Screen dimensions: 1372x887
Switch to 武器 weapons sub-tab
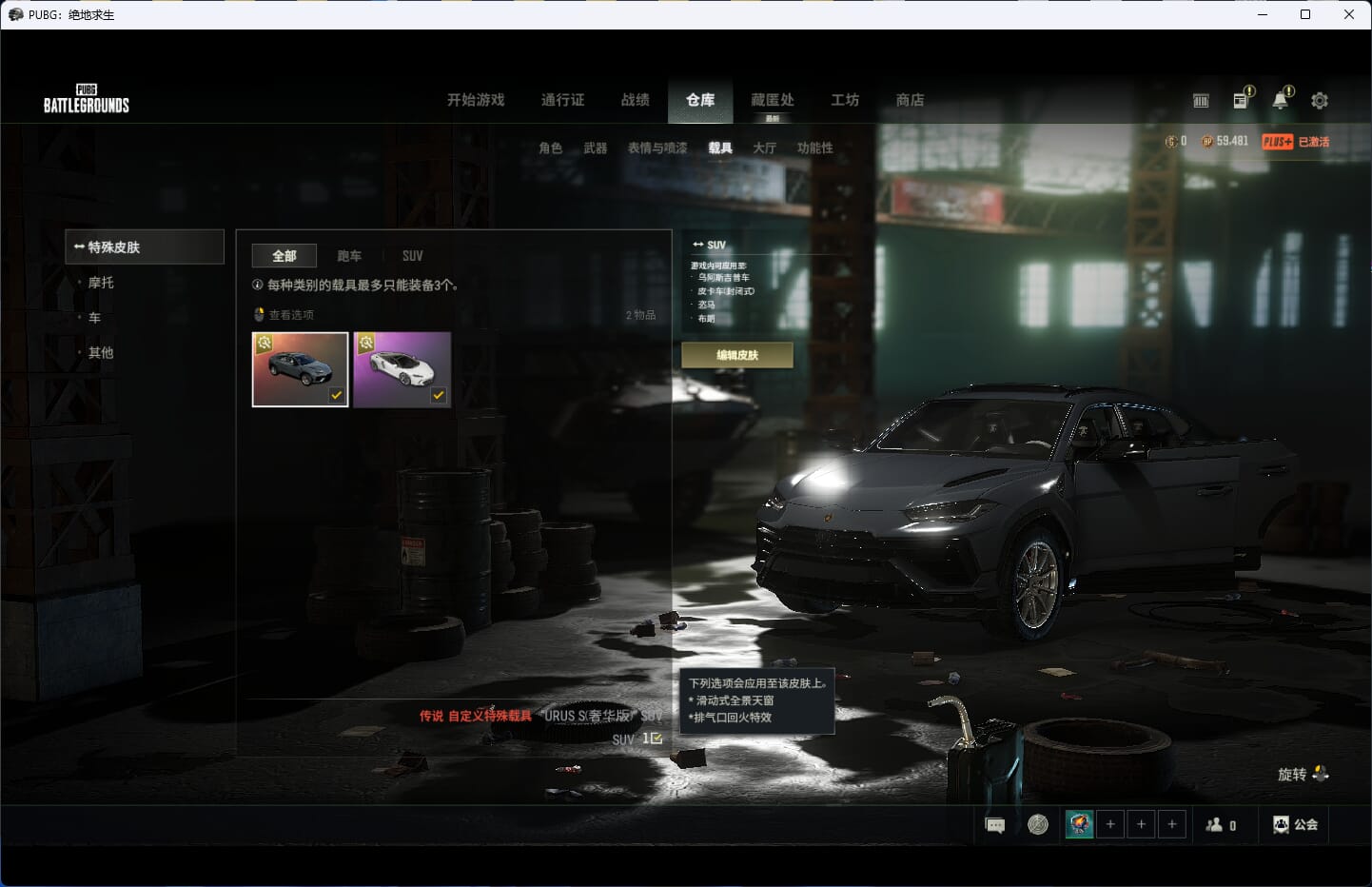click(596, 148)
